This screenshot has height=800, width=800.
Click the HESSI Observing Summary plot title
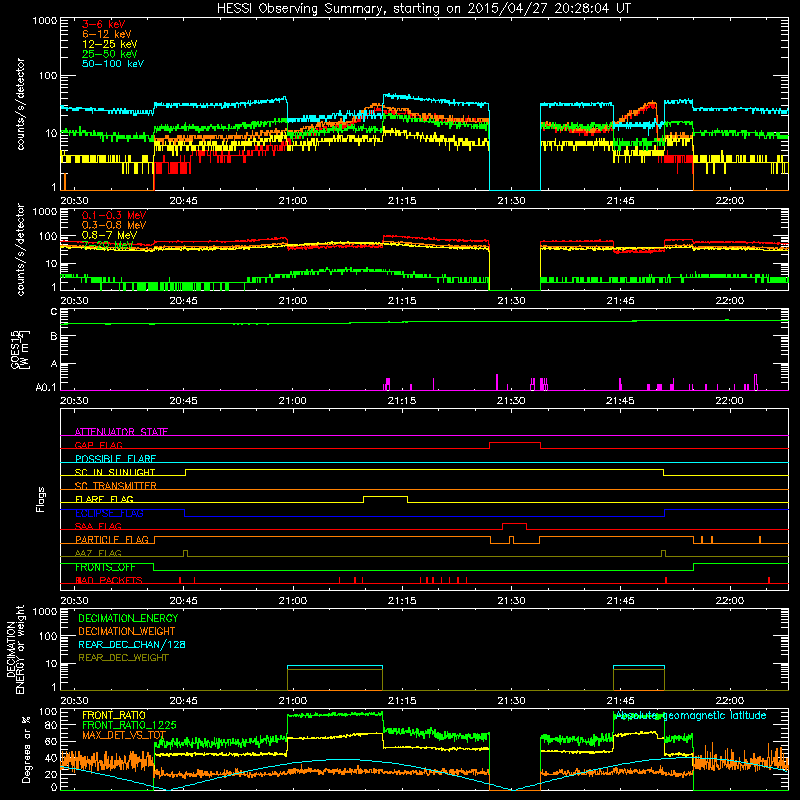tap(423, 9)
